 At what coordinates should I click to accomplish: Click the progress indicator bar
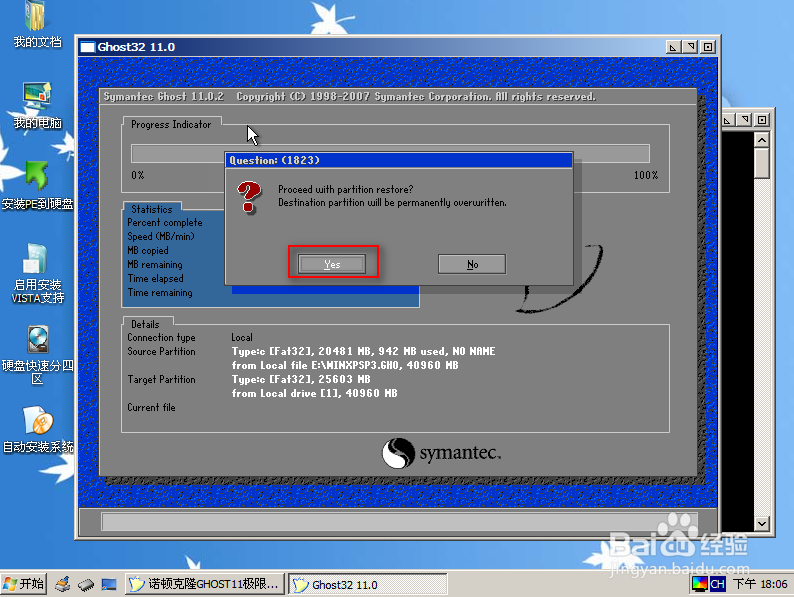tap(390, 153)
